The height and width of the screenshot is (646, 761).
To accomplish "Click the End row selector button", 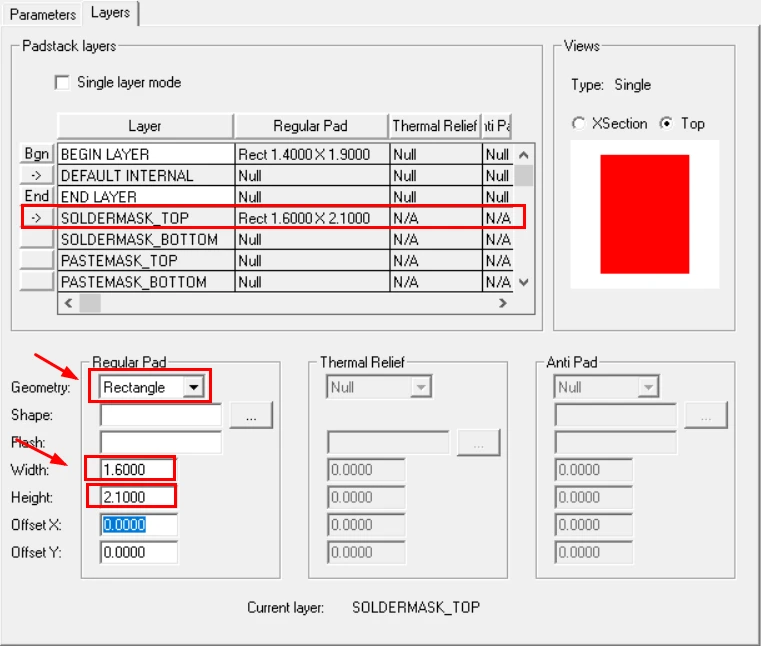I will [37, 196].
